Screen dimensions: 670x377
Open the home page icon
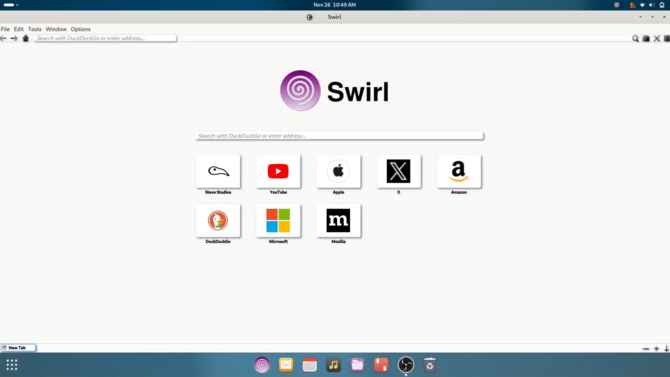pos(26,38)
